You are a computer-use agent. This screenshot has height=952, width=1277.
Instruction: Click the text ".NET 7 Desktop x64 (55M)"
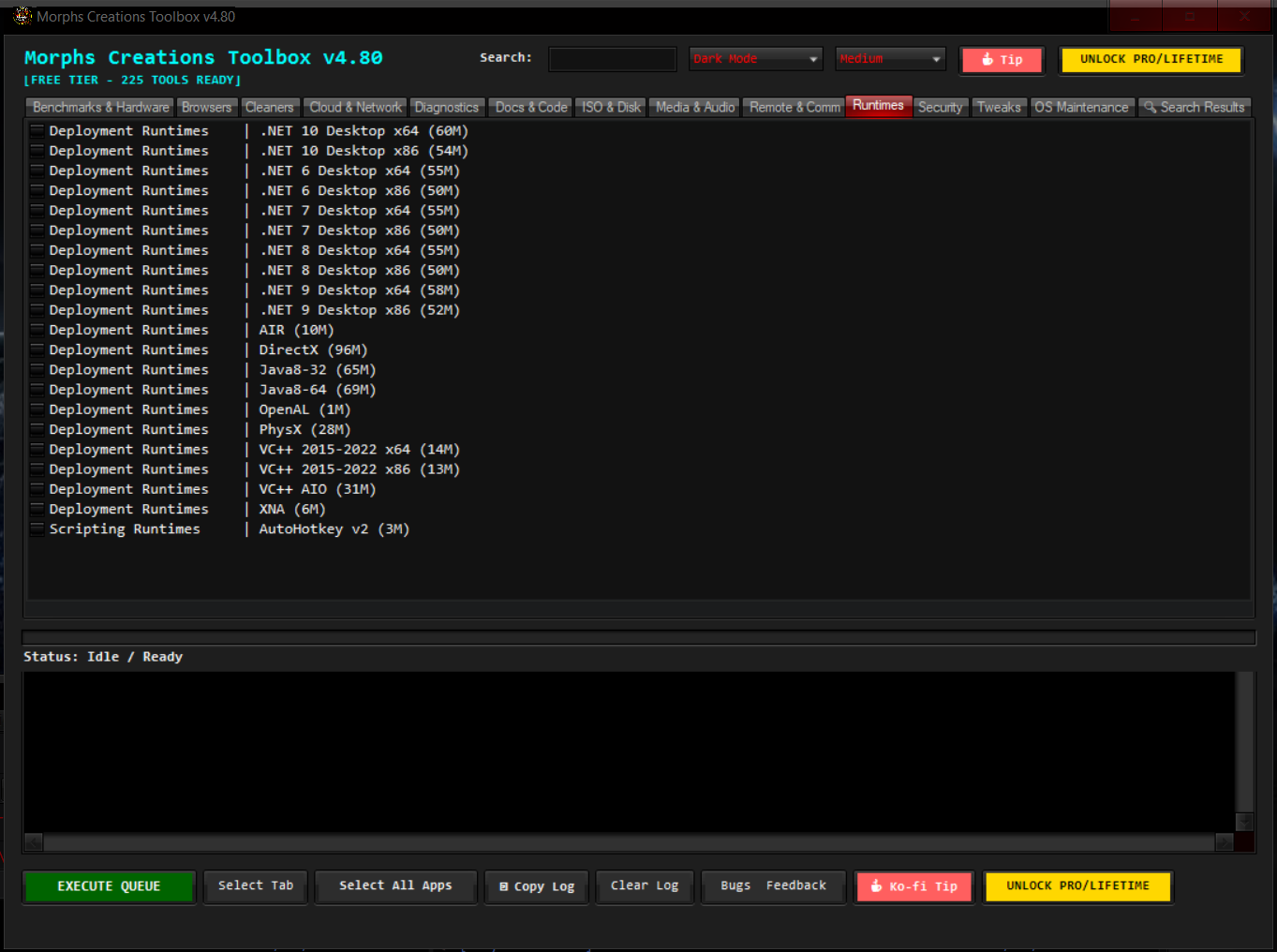[360, 211]
